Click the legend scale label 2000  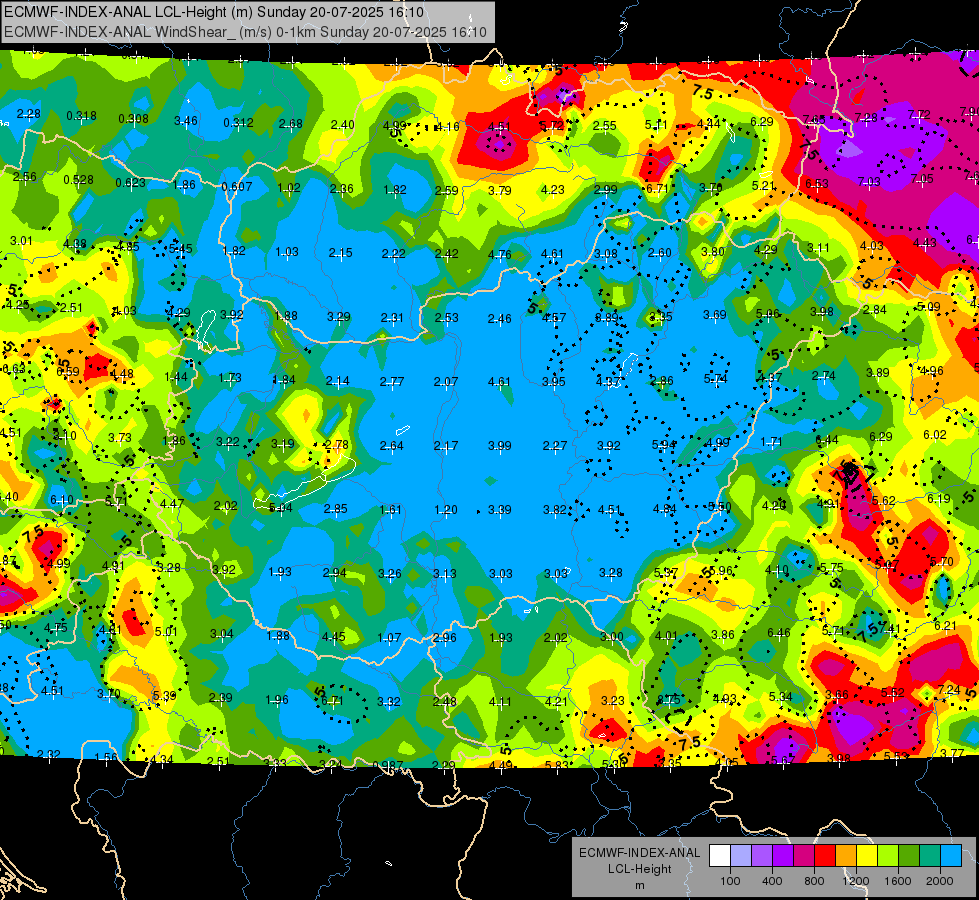point(940,881)
